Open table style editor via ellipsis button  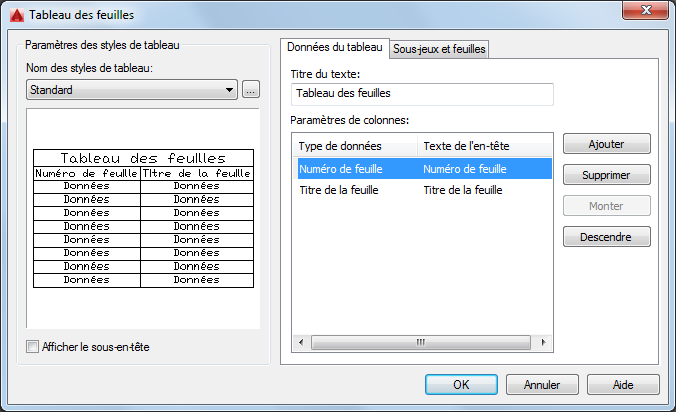click(x=250, y=90)
